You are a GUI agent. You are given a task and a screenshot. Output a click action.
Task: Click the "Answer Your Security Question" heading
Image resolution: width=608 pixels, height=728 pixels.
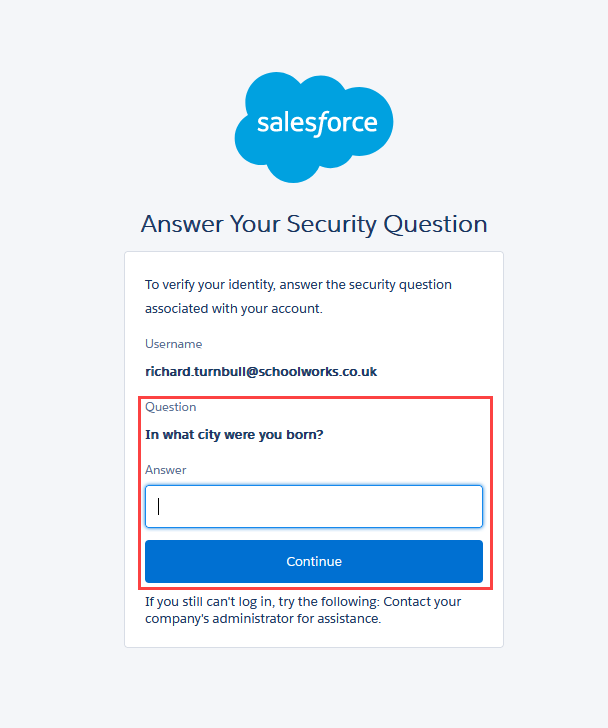(x=314, y=223)
